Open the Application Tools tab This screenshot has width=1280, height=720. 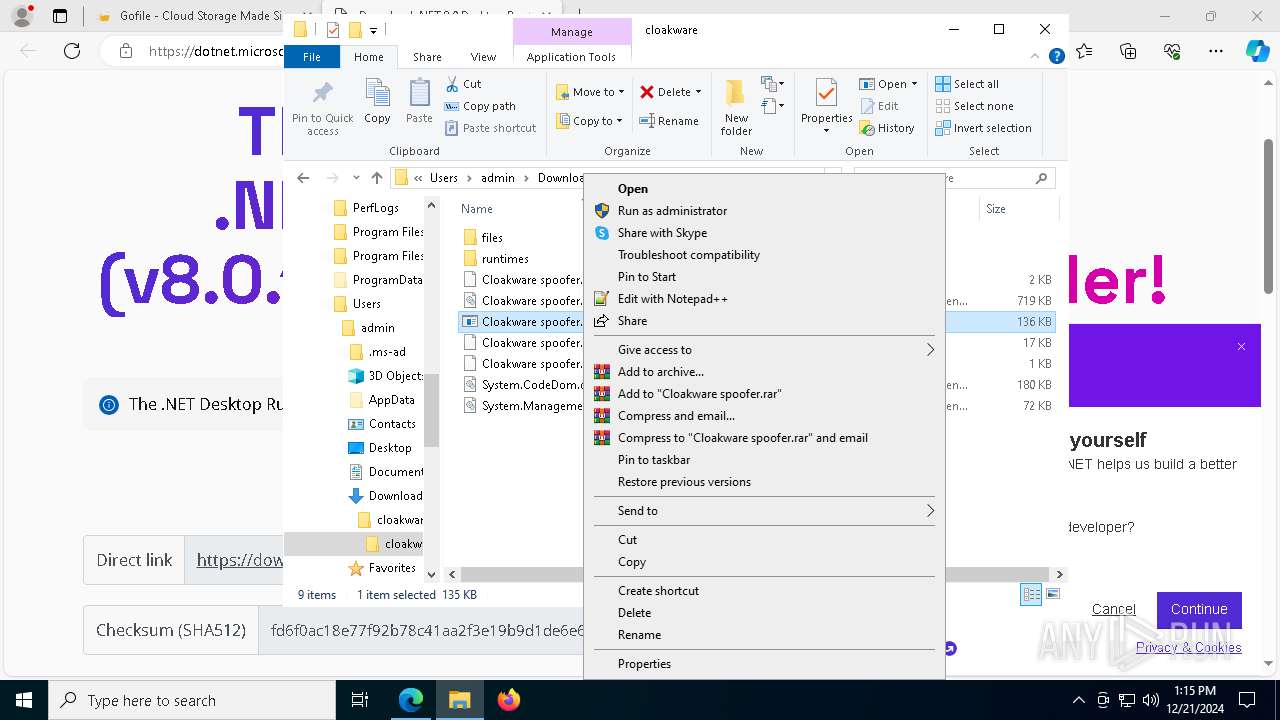coord(571,57)
